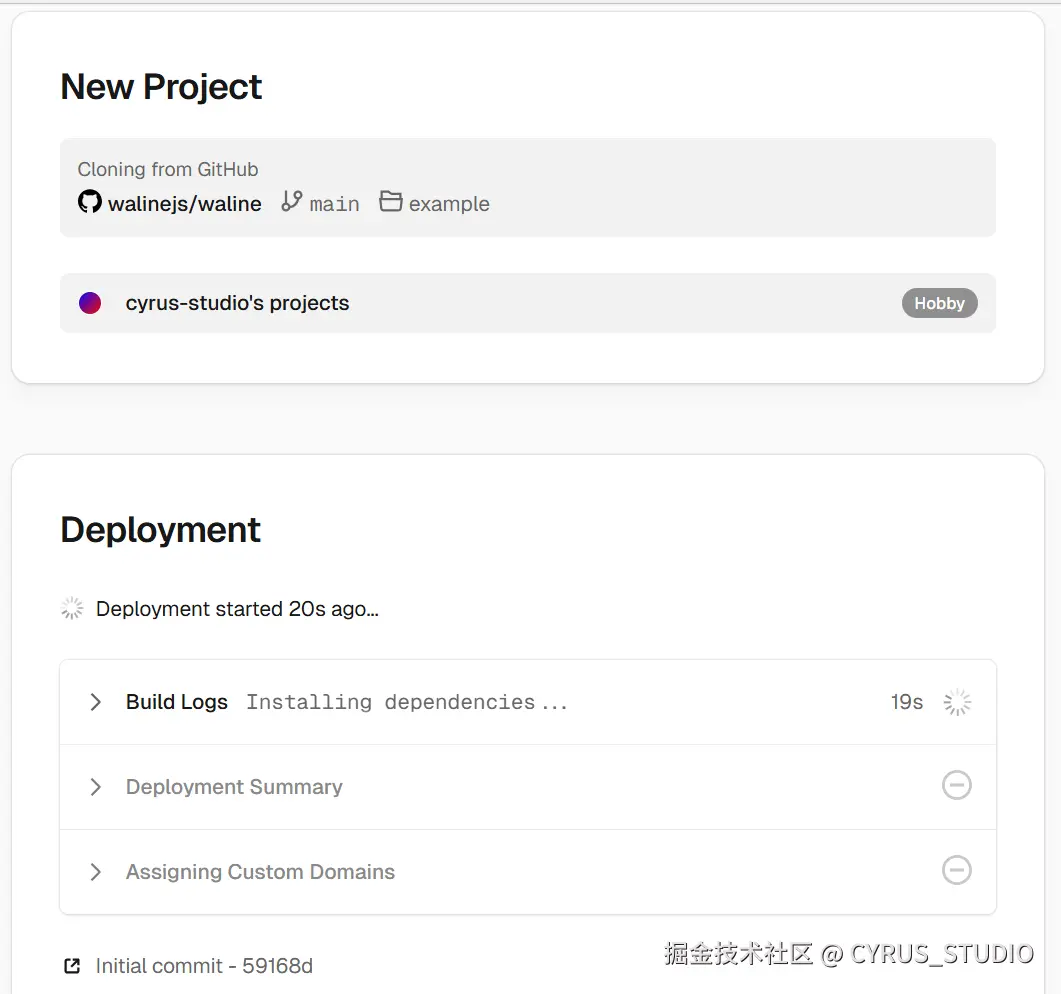Expand the Build Logs chevron
Viewport: 1061px width, 994px height.
click(x=95, y=702)
